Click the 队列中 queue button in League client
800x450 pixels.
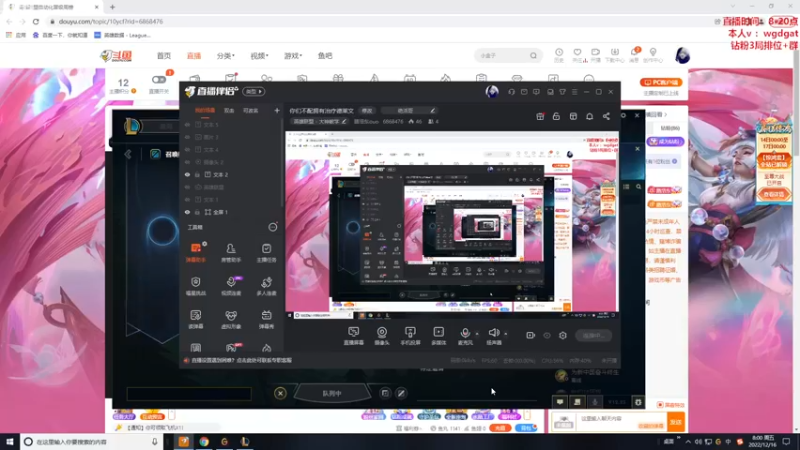tap(332, 393)
